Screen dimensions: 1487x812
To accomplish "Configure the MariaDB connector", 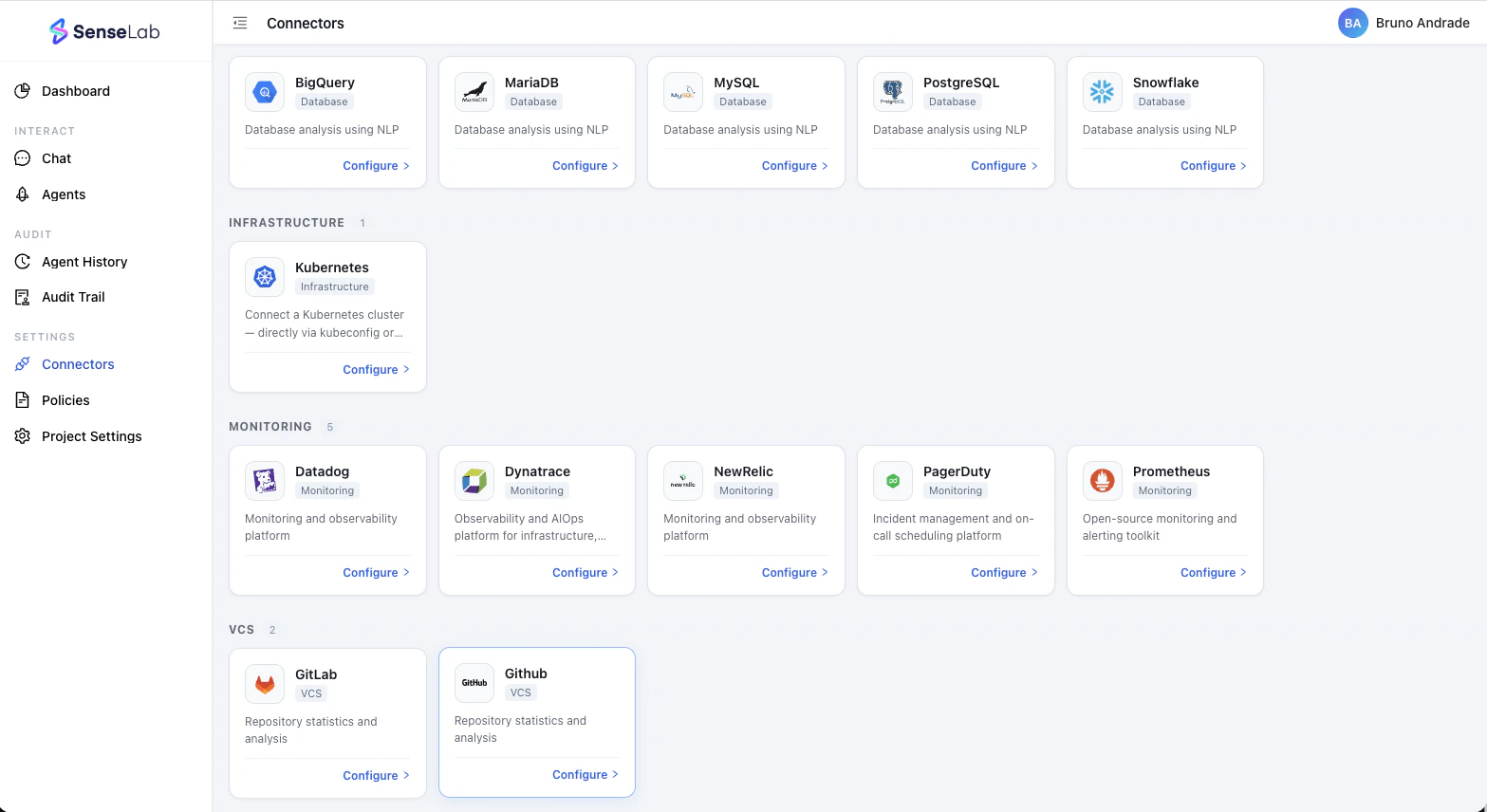I will pyautogui.click(x=586, y=166).
